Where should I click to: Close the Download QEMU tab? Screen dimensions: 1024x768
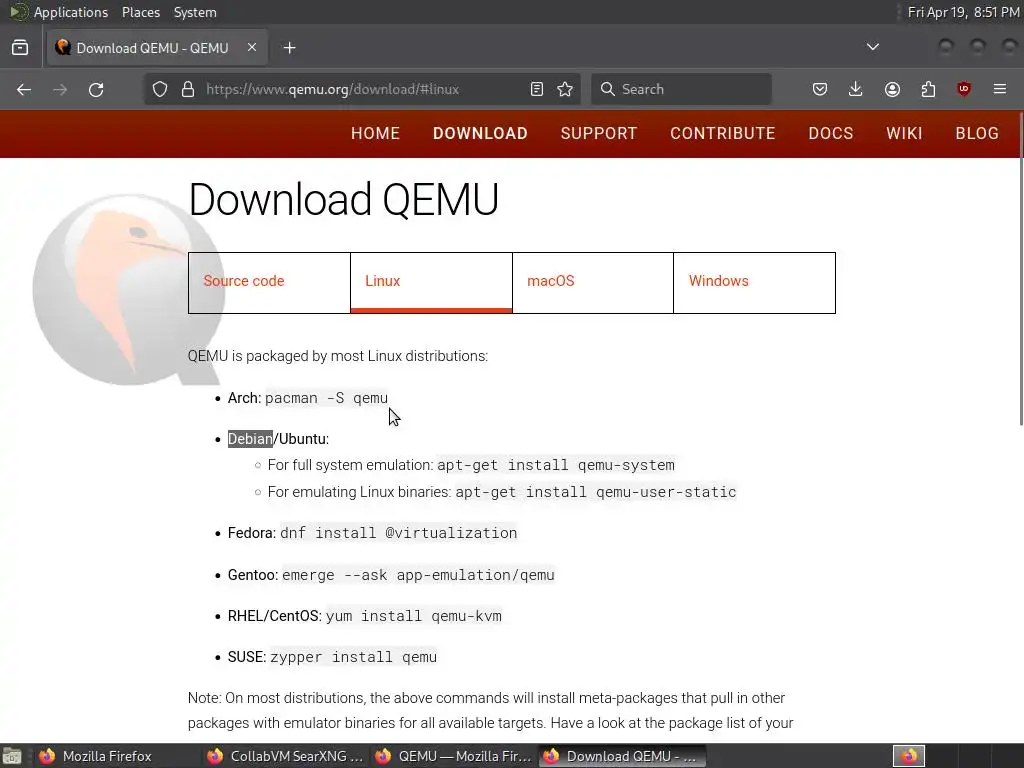252,47
